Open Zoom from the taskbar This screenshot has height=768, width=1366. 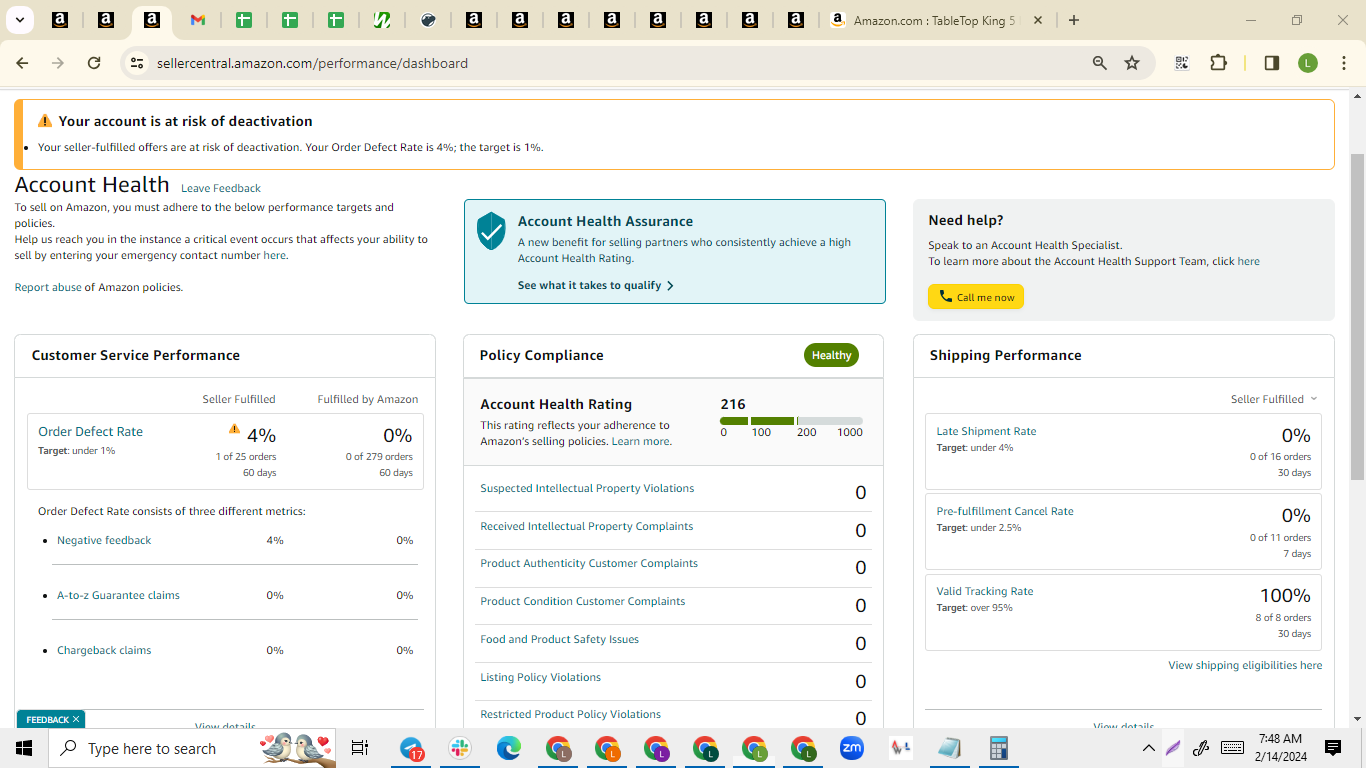tap(852, 748)
